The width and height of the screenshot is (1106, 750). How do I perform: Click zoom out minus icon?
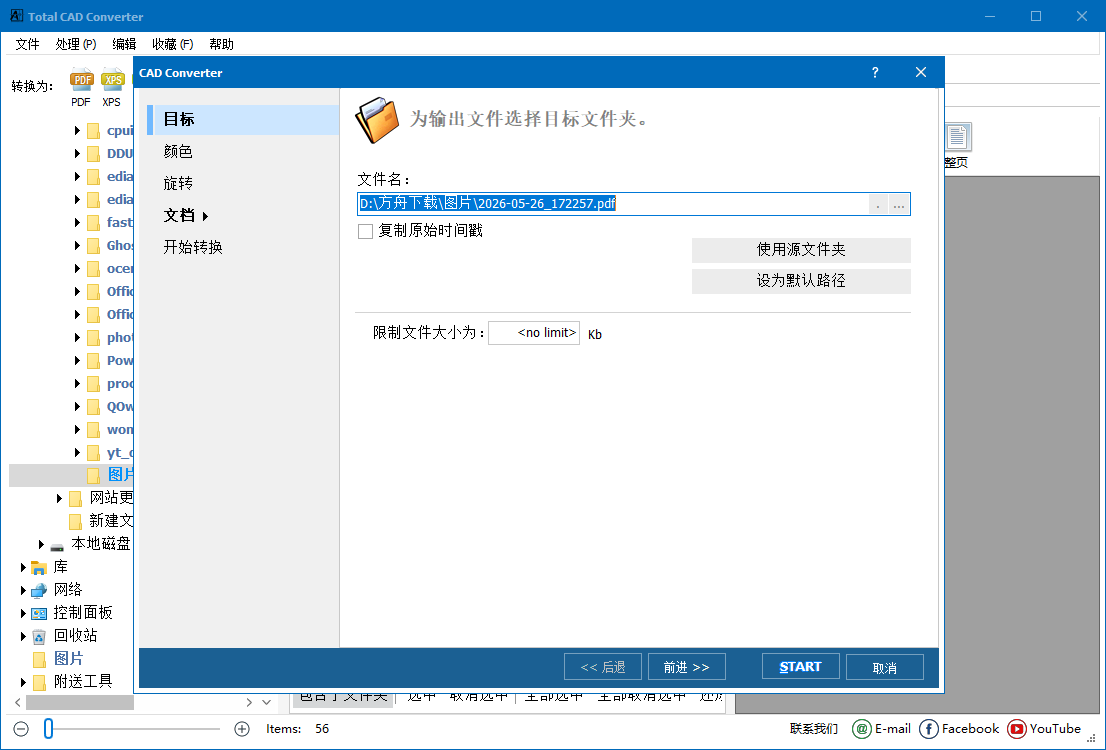click(x=21, y=729)
